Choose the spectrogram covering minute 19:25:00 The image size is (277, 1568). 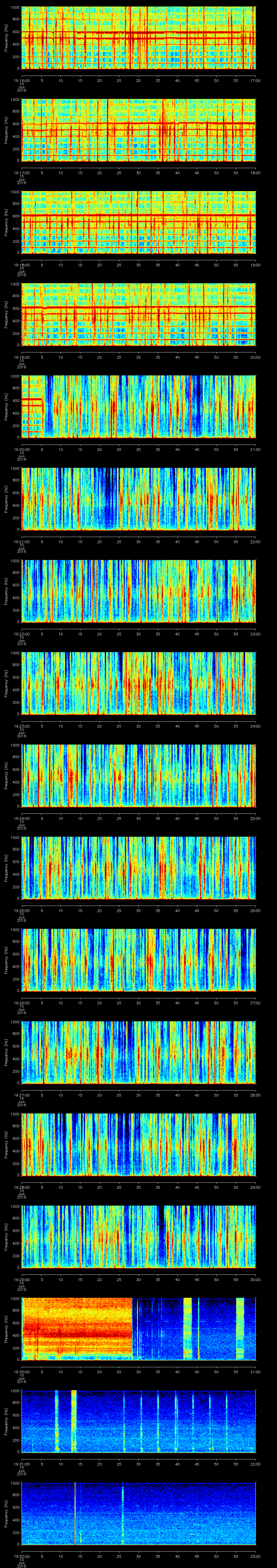(139, 868)
